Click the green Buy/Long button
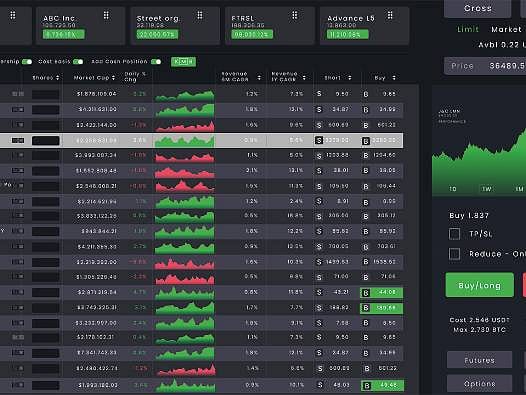Image resolution: width=526 pixels, height=395 pixels. tap(480, 285)
